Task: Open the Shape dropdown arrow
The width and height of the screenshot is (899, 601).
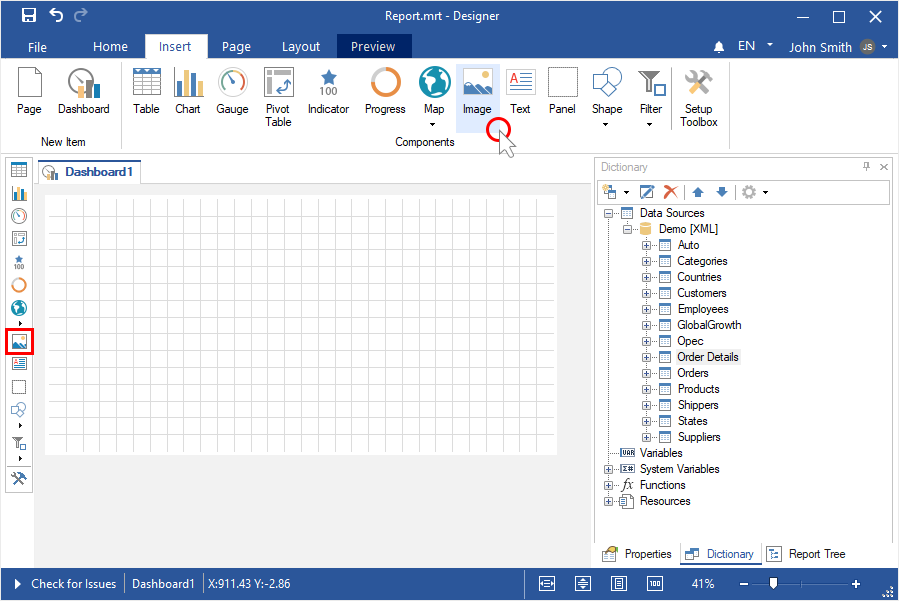Action: pos(606,125)
